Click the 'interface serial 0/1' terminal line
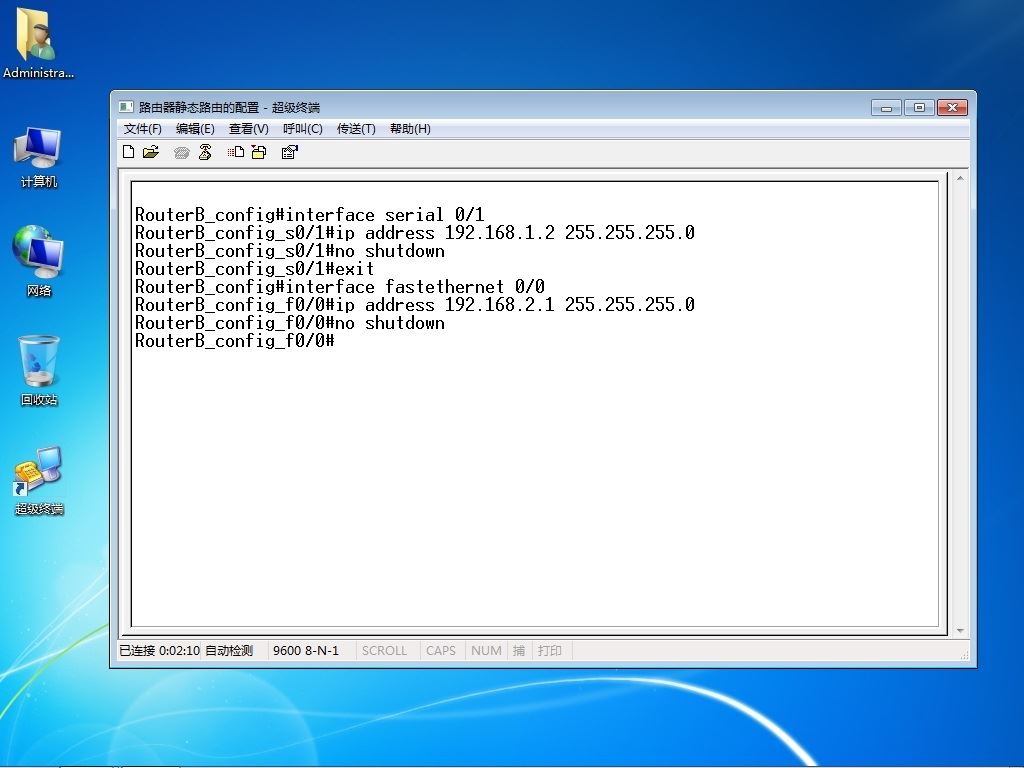Image resolution: width=1024 pixels, height=768 pixels. [x=310, y=215]
